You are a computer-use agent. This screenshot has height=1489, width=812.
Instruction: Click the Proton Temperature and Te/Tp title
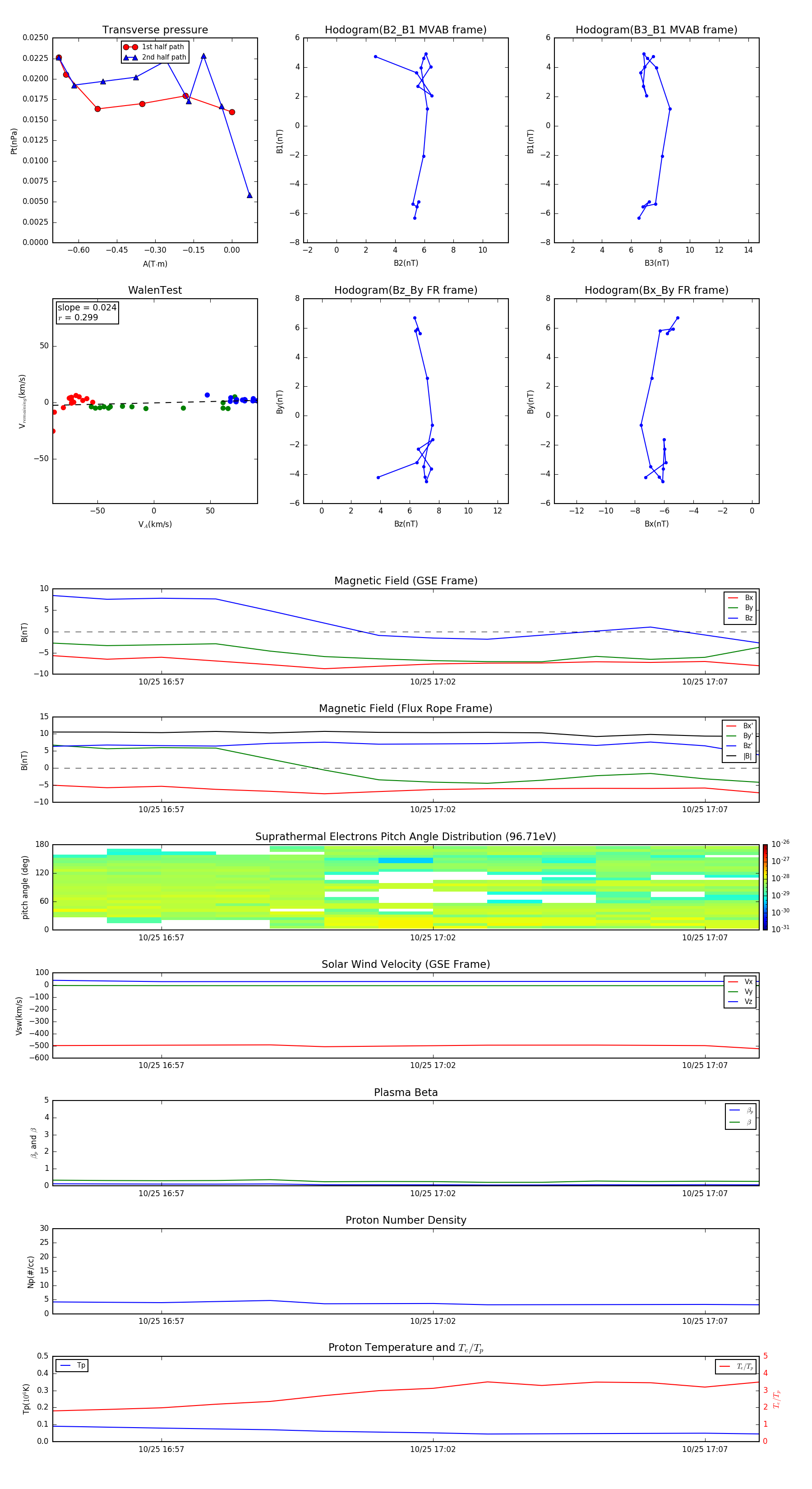[406, 1348]
